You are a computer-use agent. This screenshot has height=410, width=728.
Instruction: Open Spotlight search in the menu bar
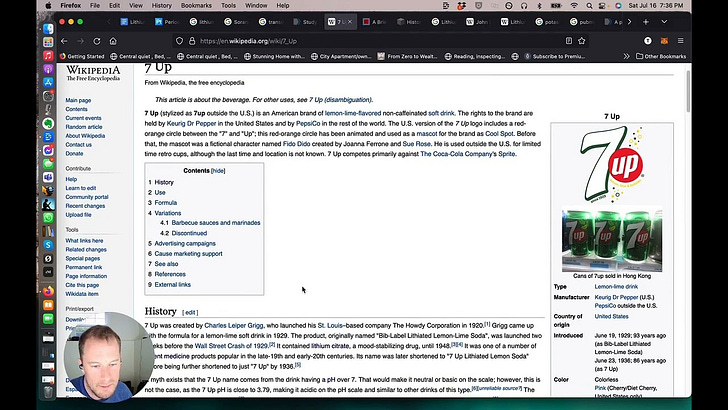pyautogui.click(x=589, y=6)
